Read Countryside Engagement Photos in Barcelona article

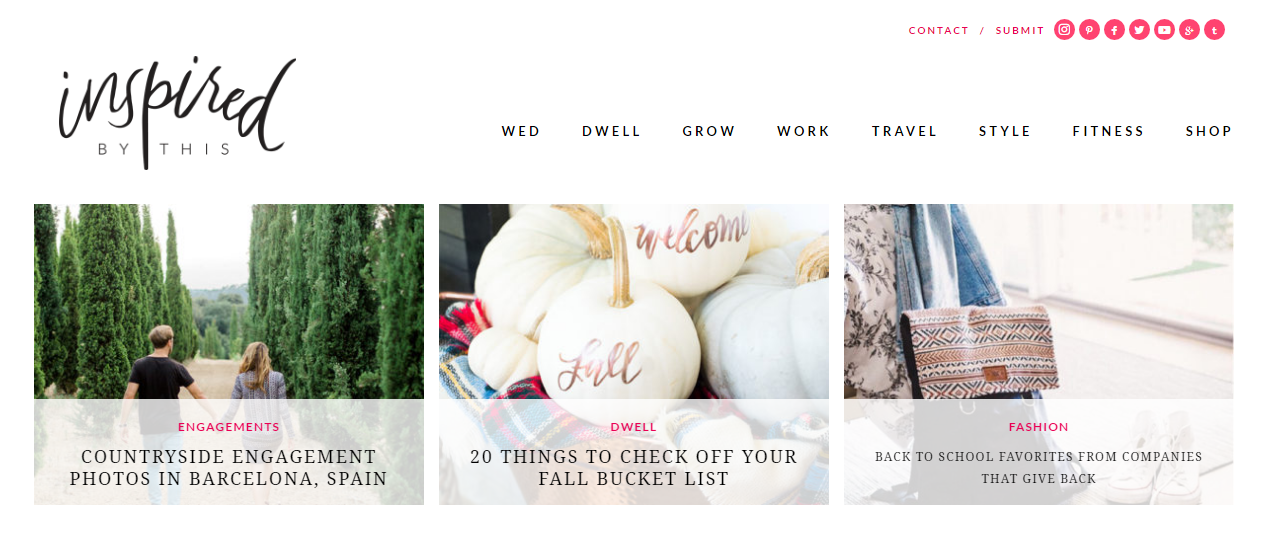(x=229, y=468)
